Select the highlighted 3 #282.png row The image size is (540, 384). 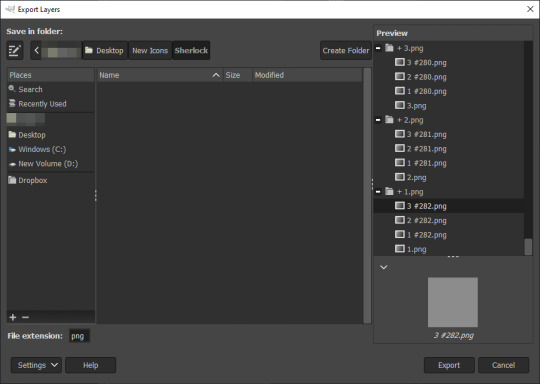(x=449, y=206)
